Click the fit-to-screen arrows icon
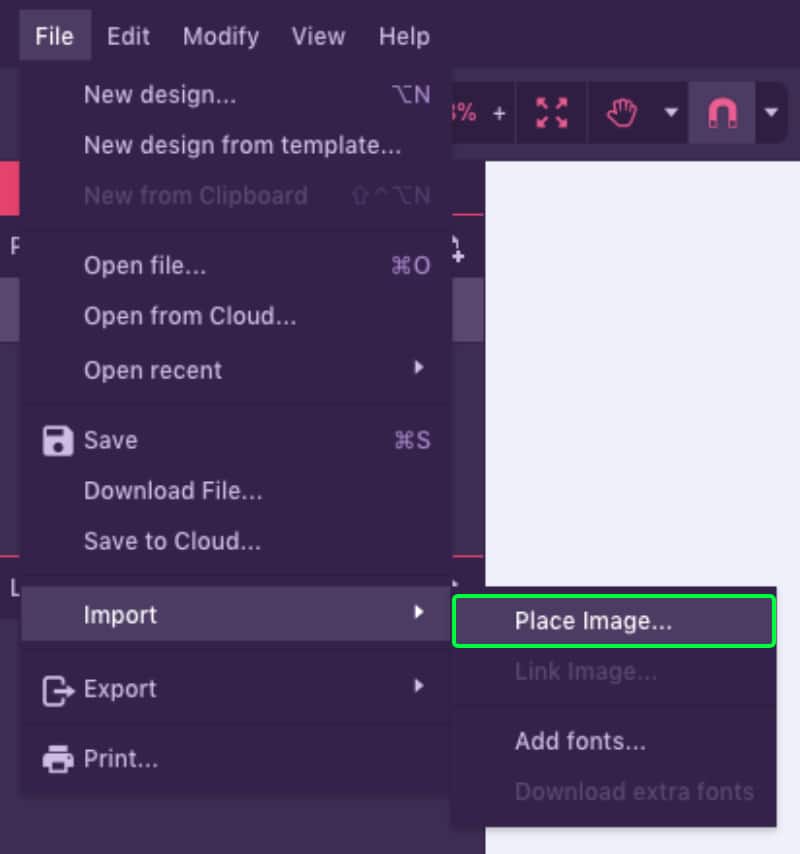Image resolution: width=800 pixels, height=854 pixels. [x=551, y=113]
